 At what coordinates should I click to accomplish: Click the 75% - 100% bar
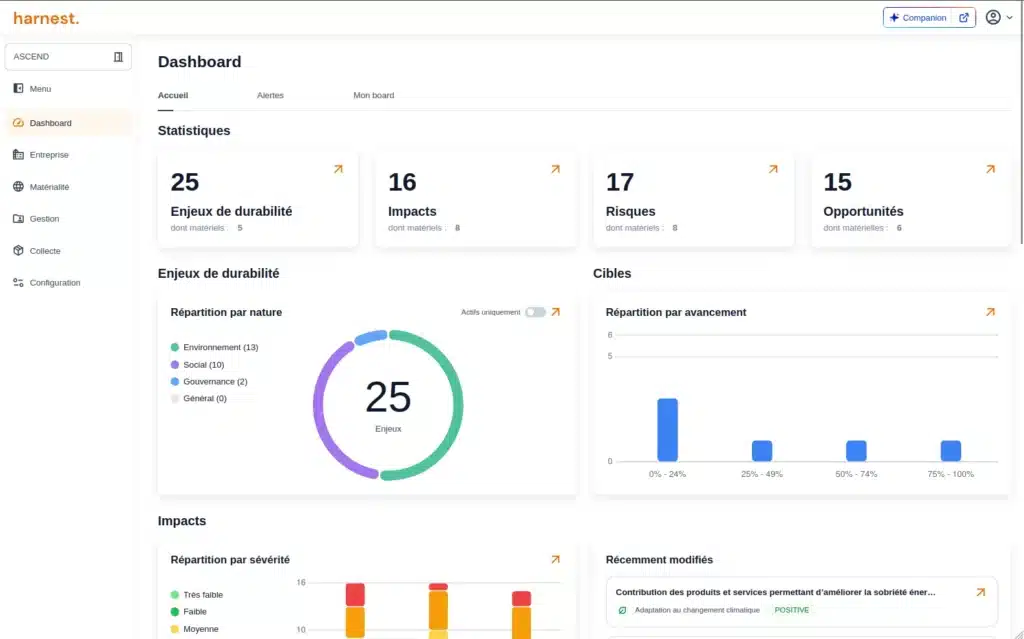(951, 451)
